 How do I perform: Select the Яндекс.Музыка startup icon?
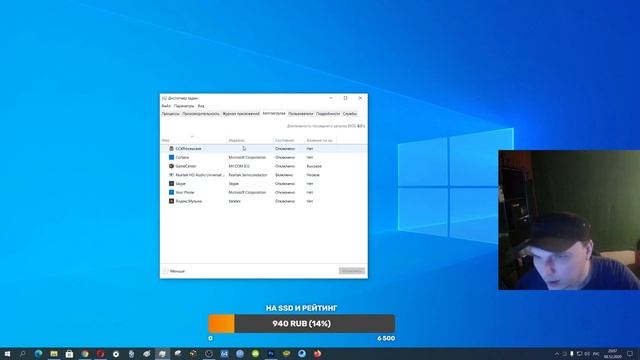click(x=171, y=201)
